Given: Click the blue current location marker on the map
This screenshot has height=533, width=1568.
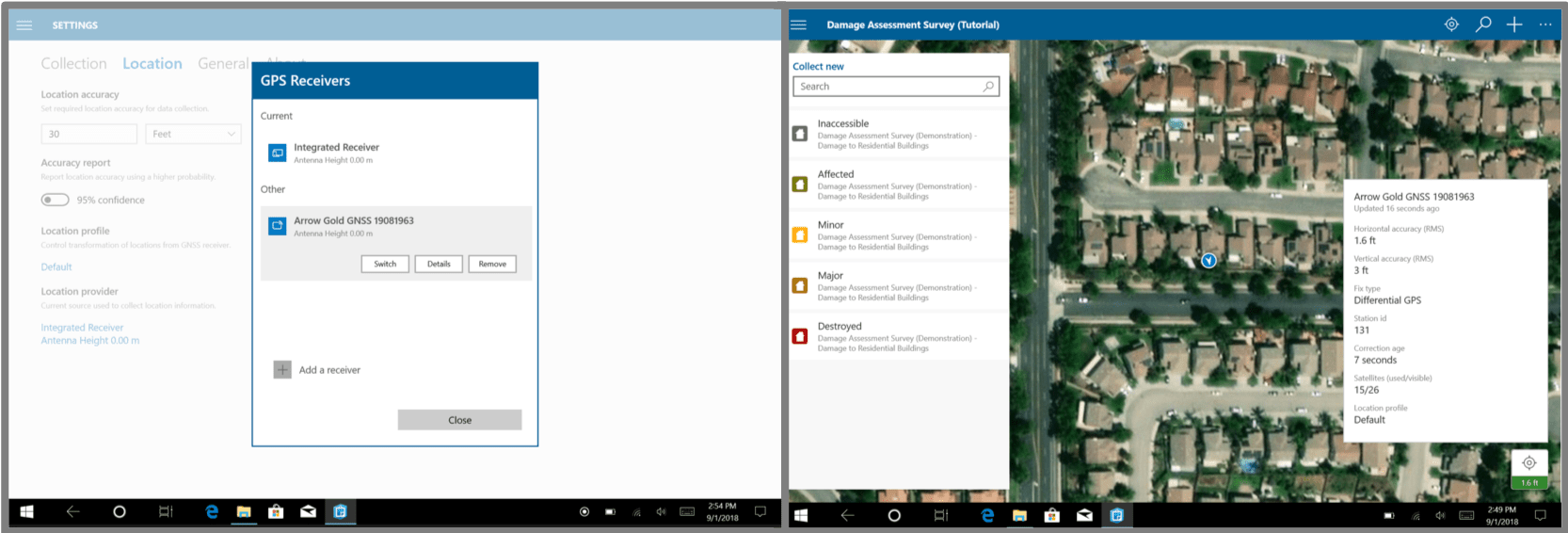Looking at the screenshot, I should click(x=1208, y=261).
